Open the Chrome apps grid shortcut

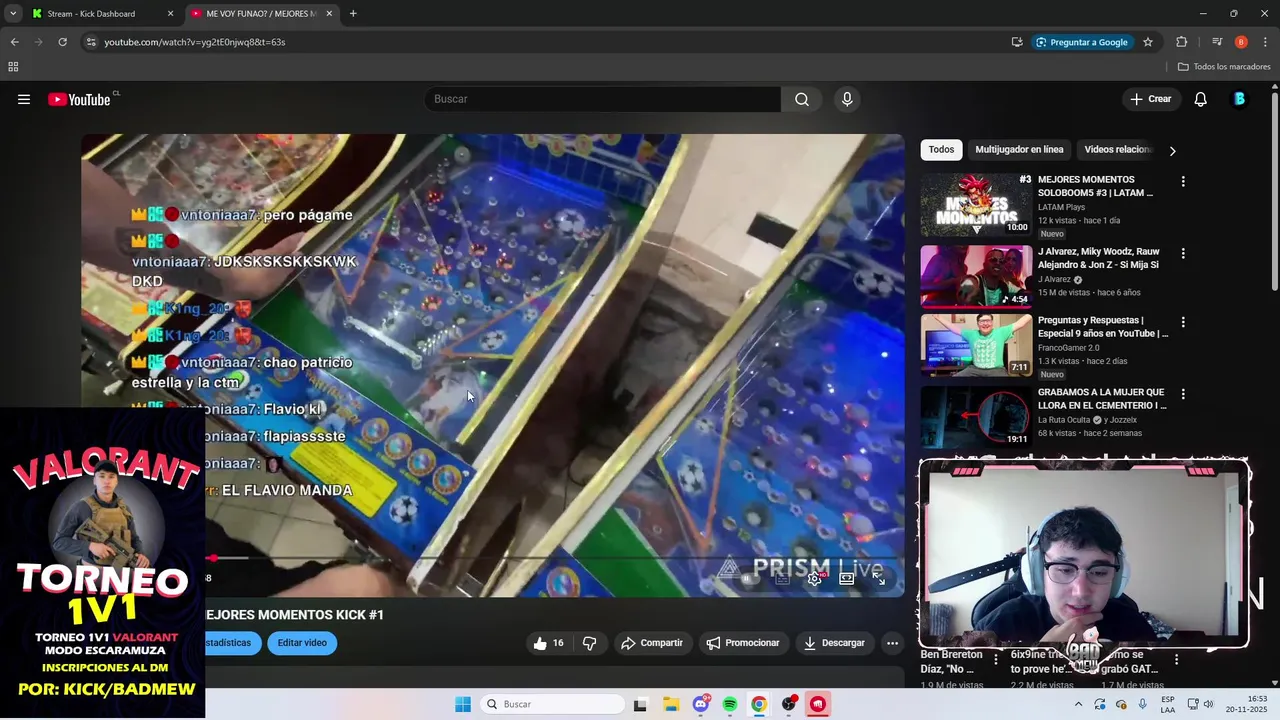click(x=13, y=67)
